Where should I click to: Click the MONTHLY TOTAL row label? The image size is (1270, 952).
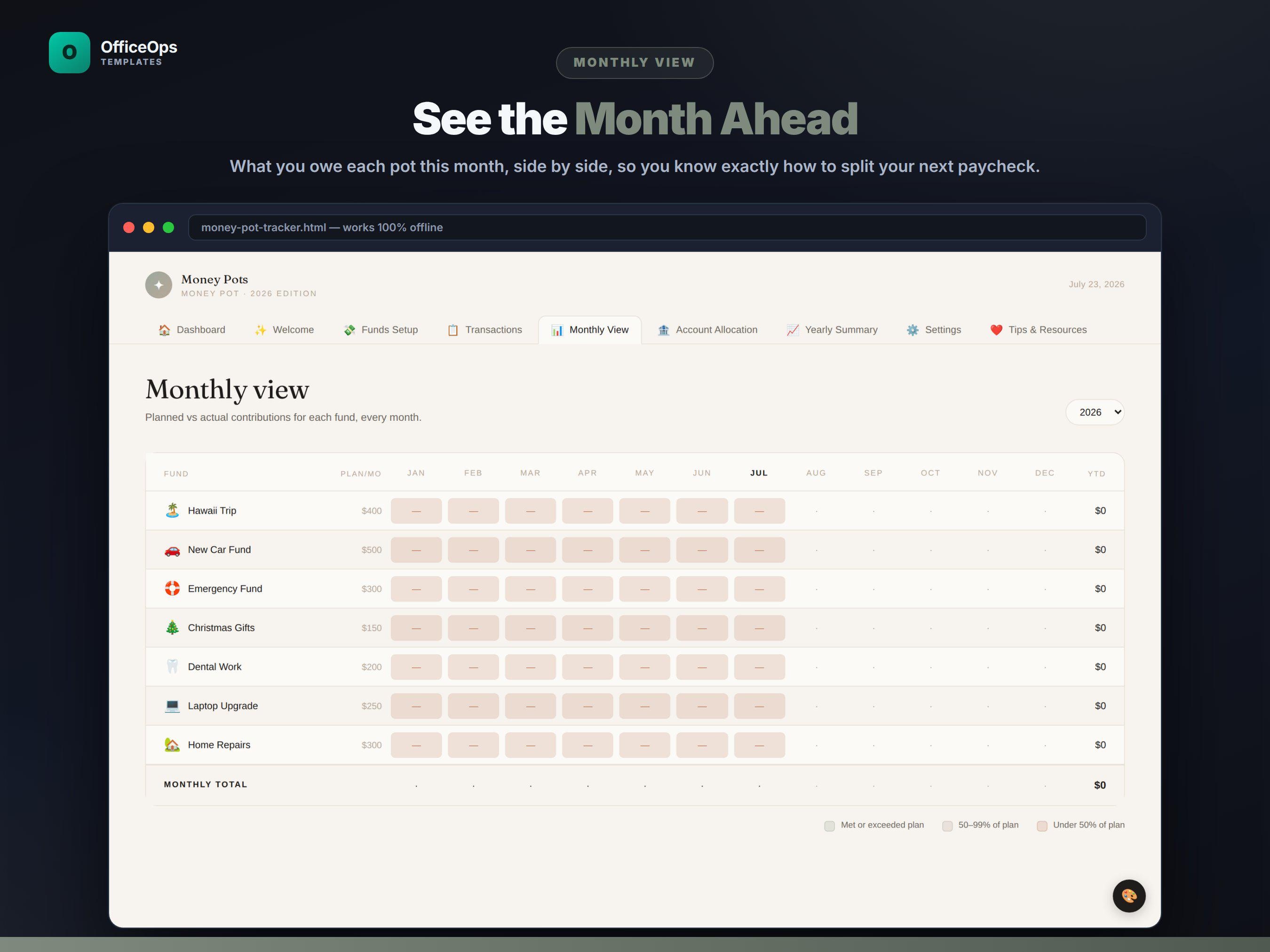coord(206,785)
